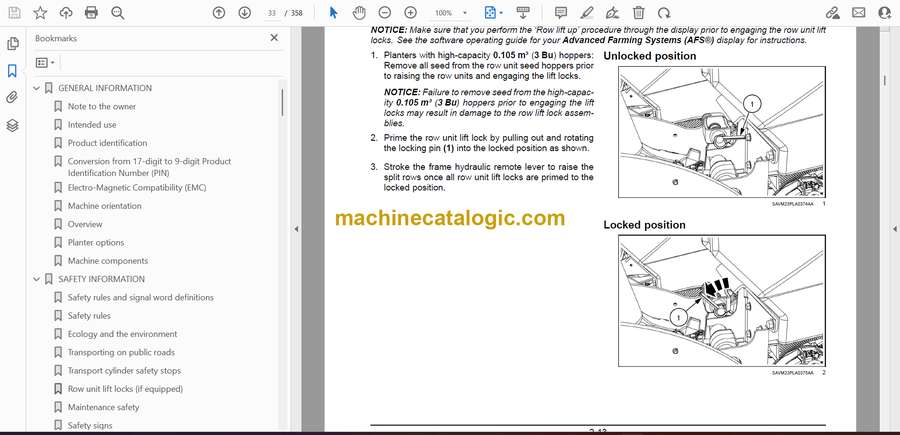Zoom out with the minus icon
This screenshot has height=435, width=900.
coord(385,13)
